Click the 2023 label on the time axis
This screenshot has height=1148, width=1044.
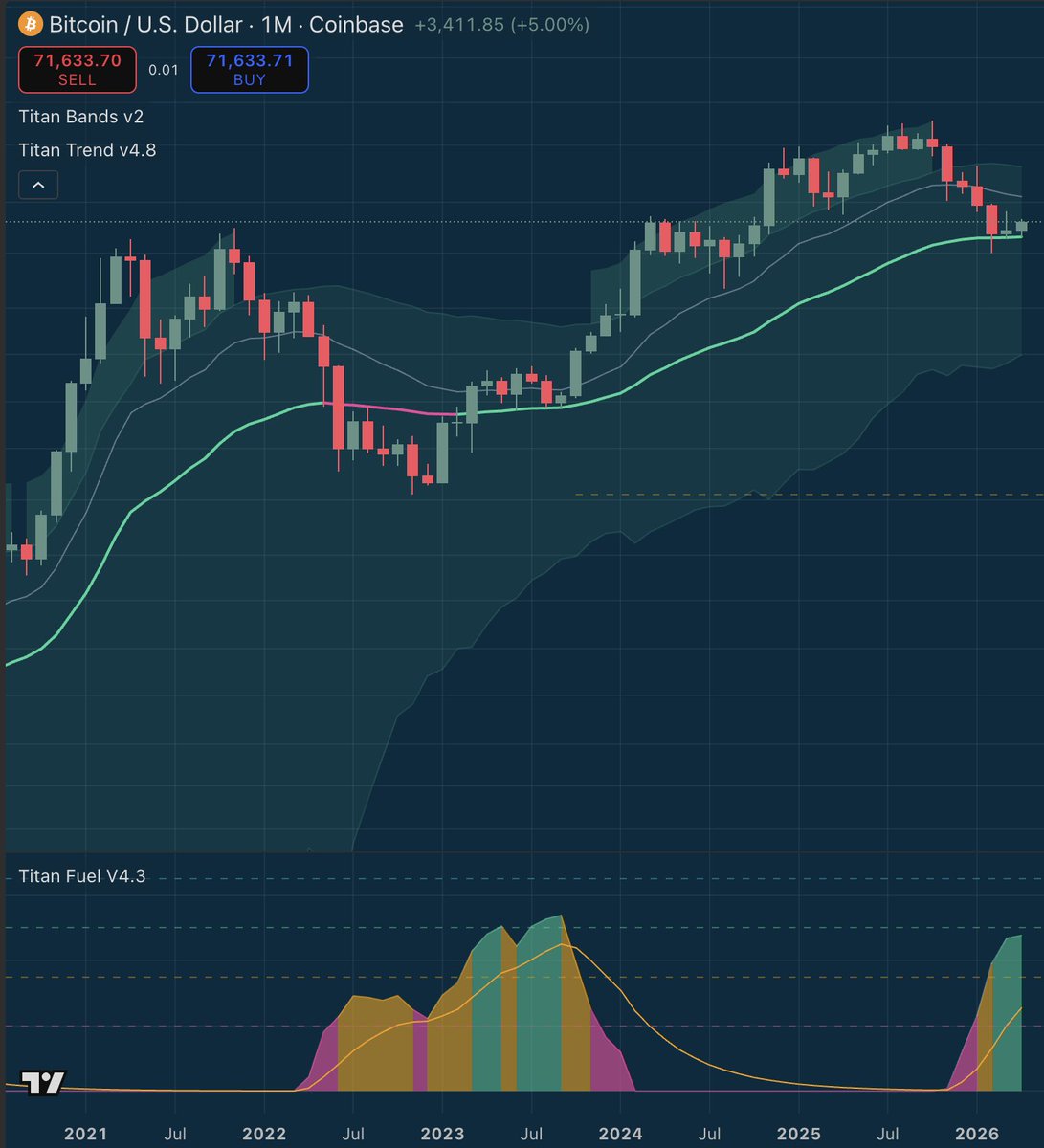click(441, 1134)
